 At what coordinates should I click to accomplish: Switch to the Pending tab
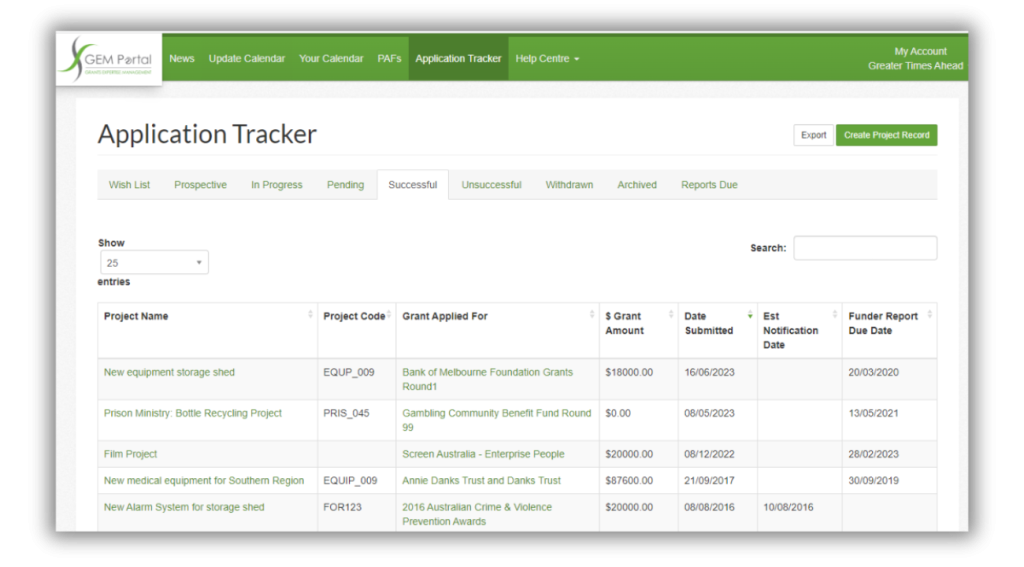[x=345, y=185]
